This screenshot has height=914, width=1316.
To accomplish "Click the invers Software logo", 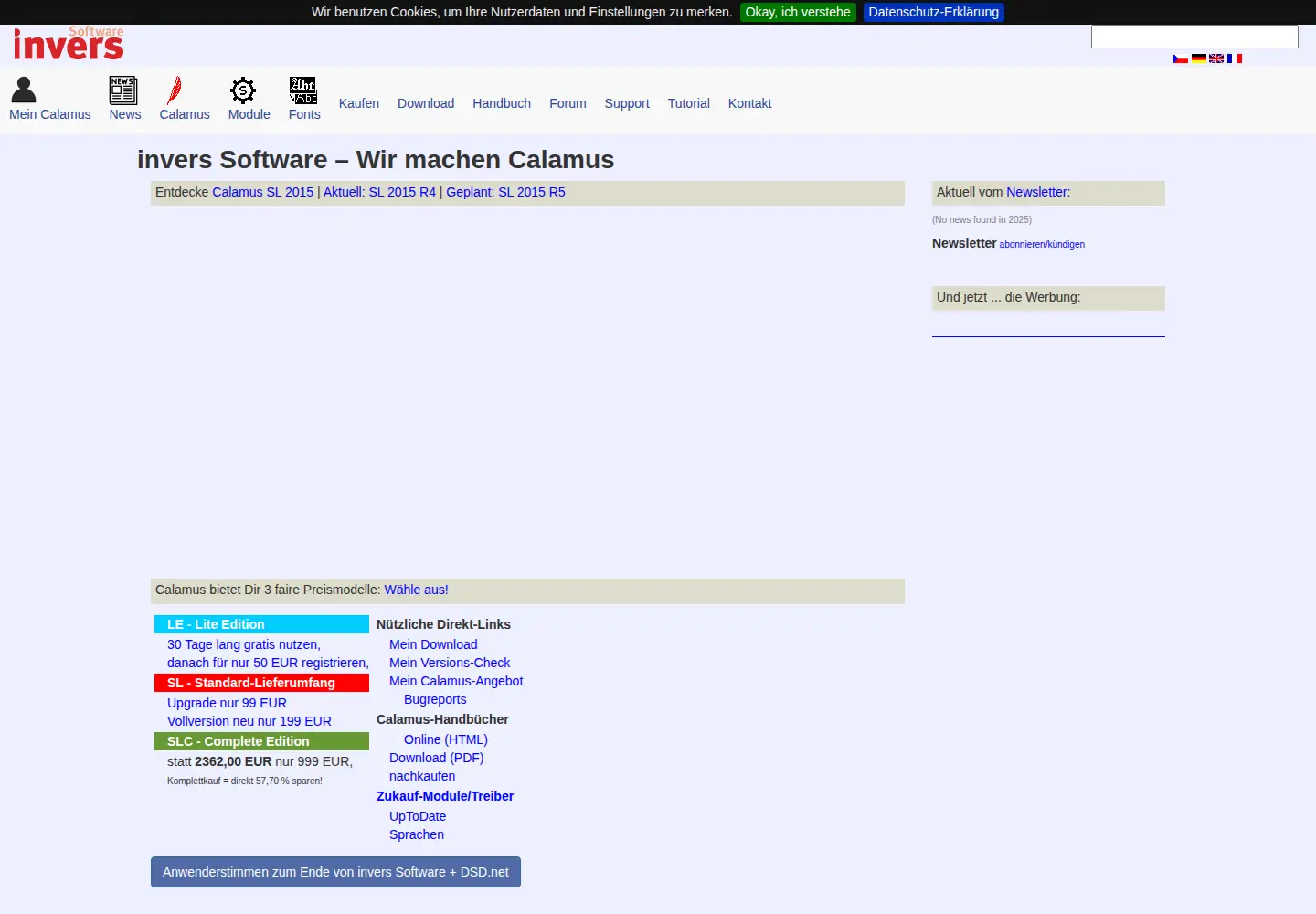I will (69, 43).
